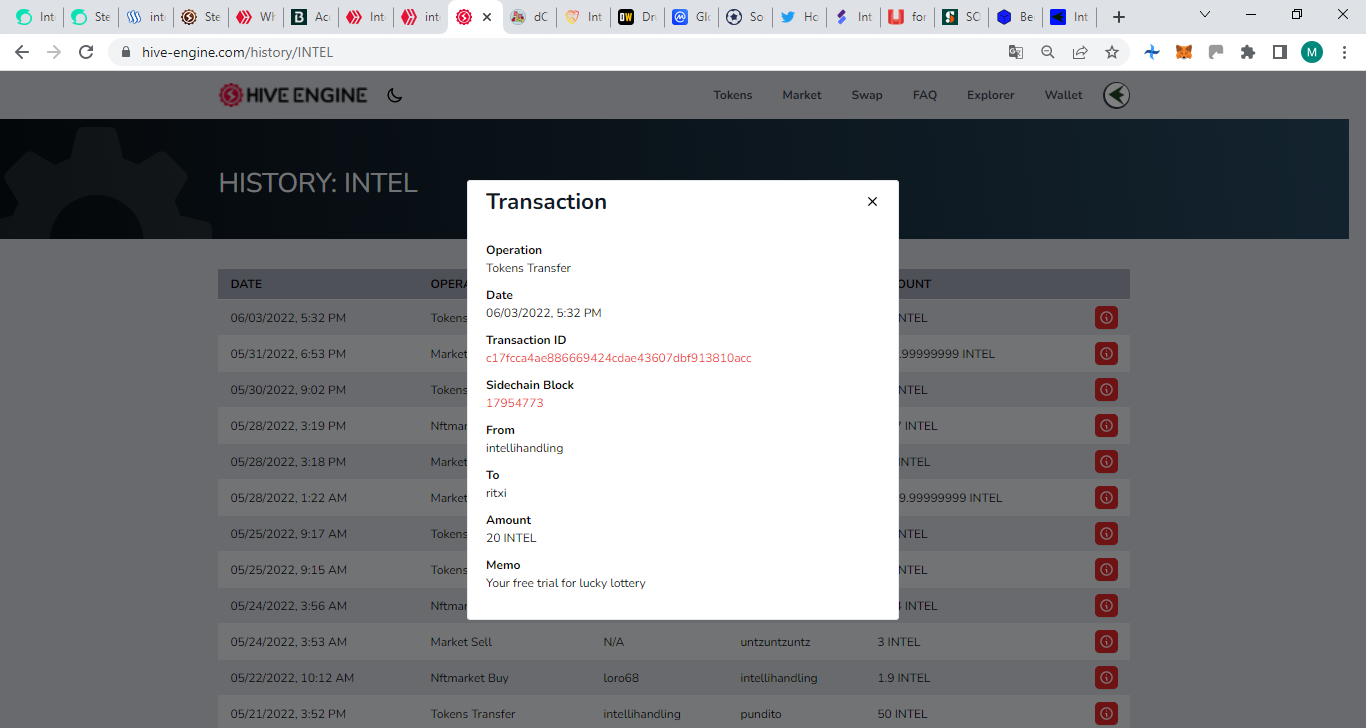Select the 20 INTEL amount text

point(511,538)
